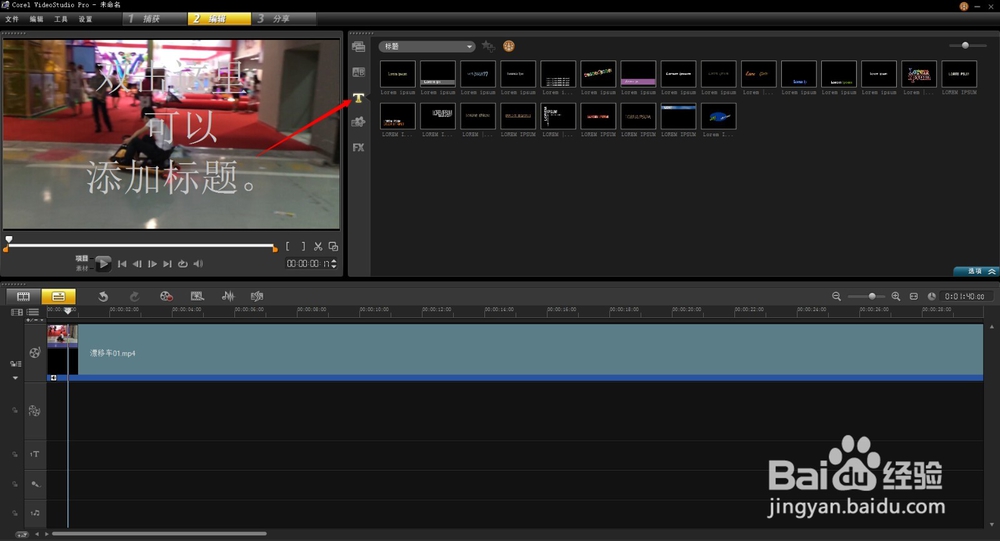Open the 标题 category dropdown
Viewport: 1000px width, 541px height.
[427, 47]
